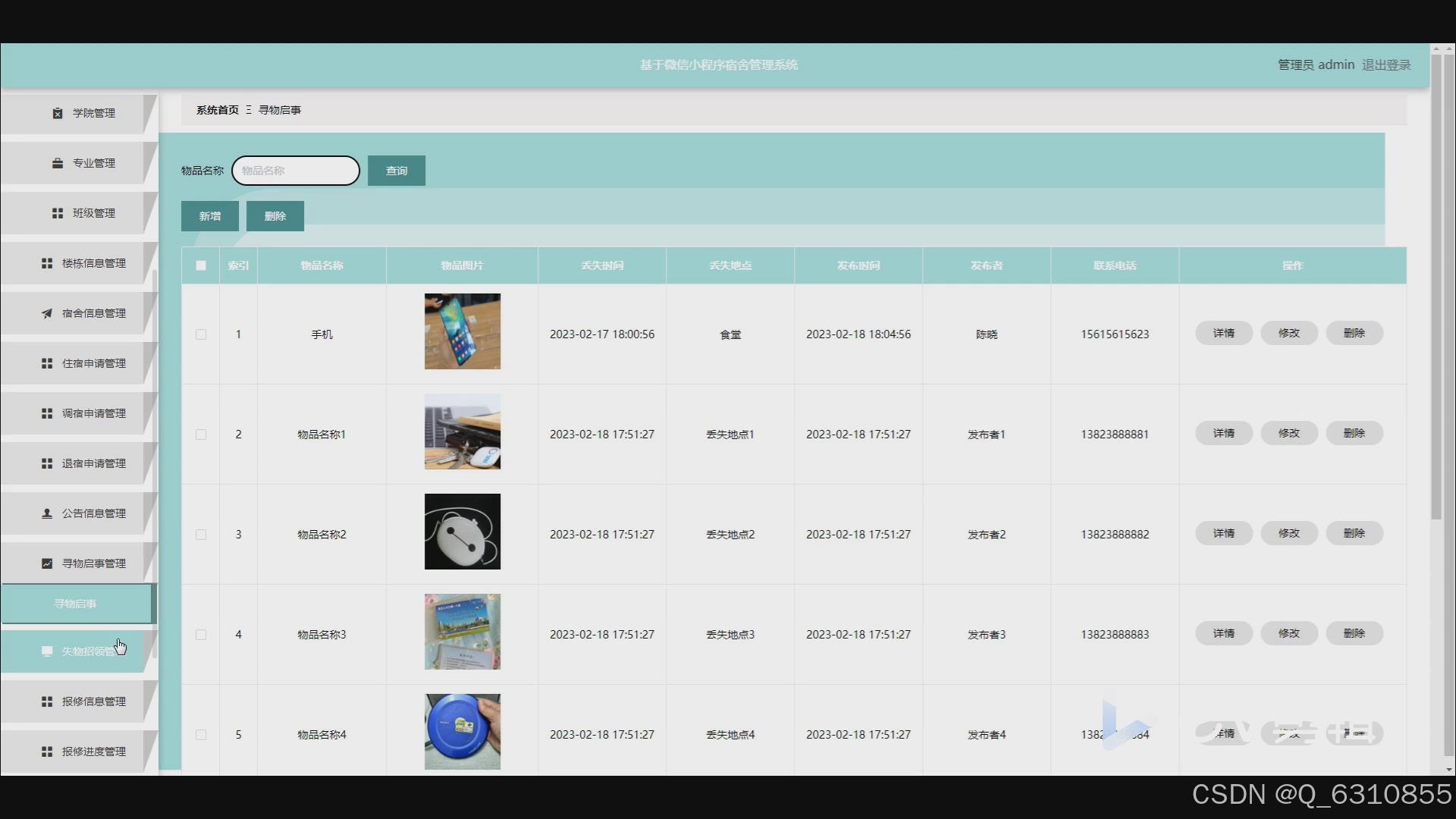The height and width of the screenshot is (819, 1456).
Task: Click the chart icon beside 寻物启事管理
Action: 47,563
